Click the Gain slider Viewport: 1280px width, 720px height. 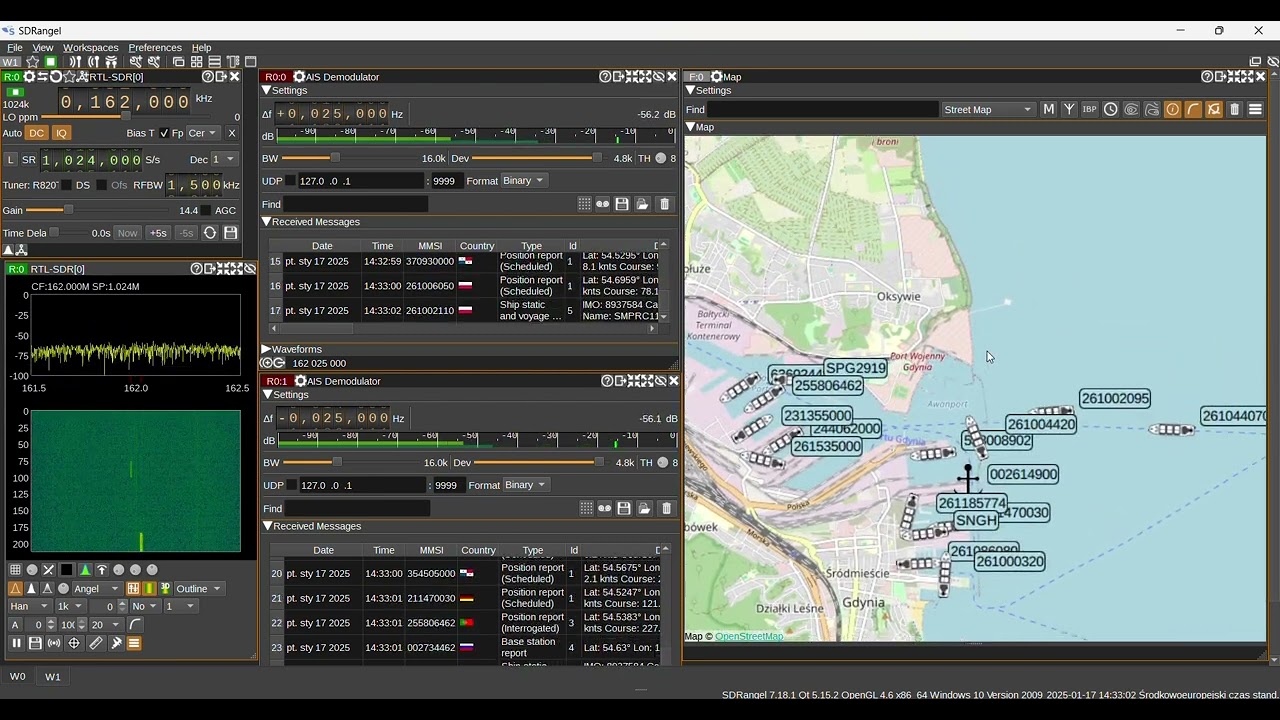(96, 210)
